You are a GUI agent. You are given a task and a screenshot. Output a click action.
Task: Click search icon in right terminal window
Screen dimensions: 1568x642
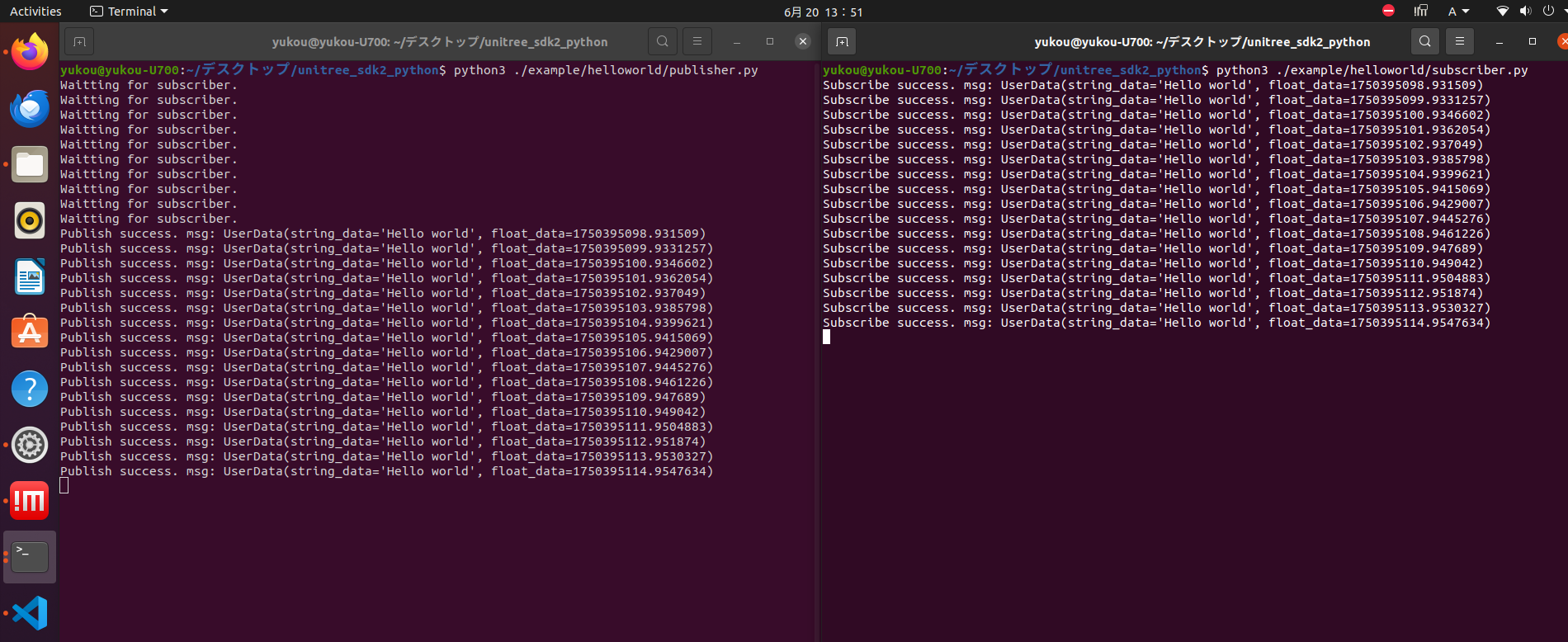(1424, 41)
